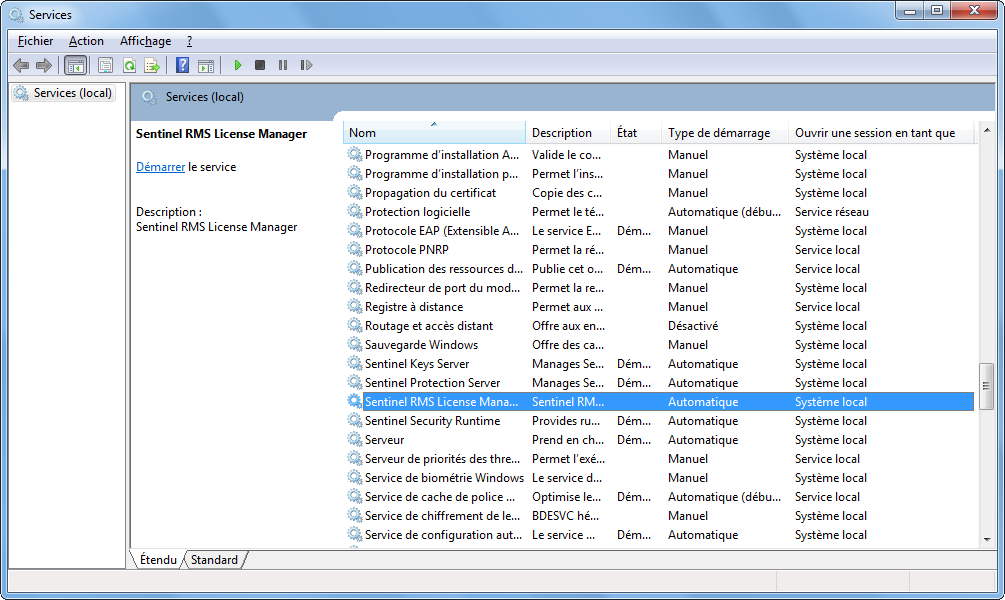
Task: Click the Export list toolbar icon
Action: [x=152, y=65]
